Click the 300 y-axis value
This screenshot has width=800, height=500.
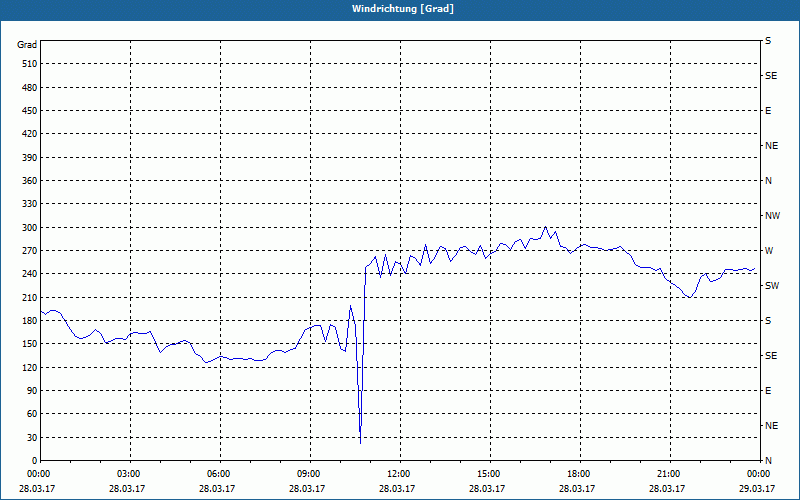[x=30, y=228]
